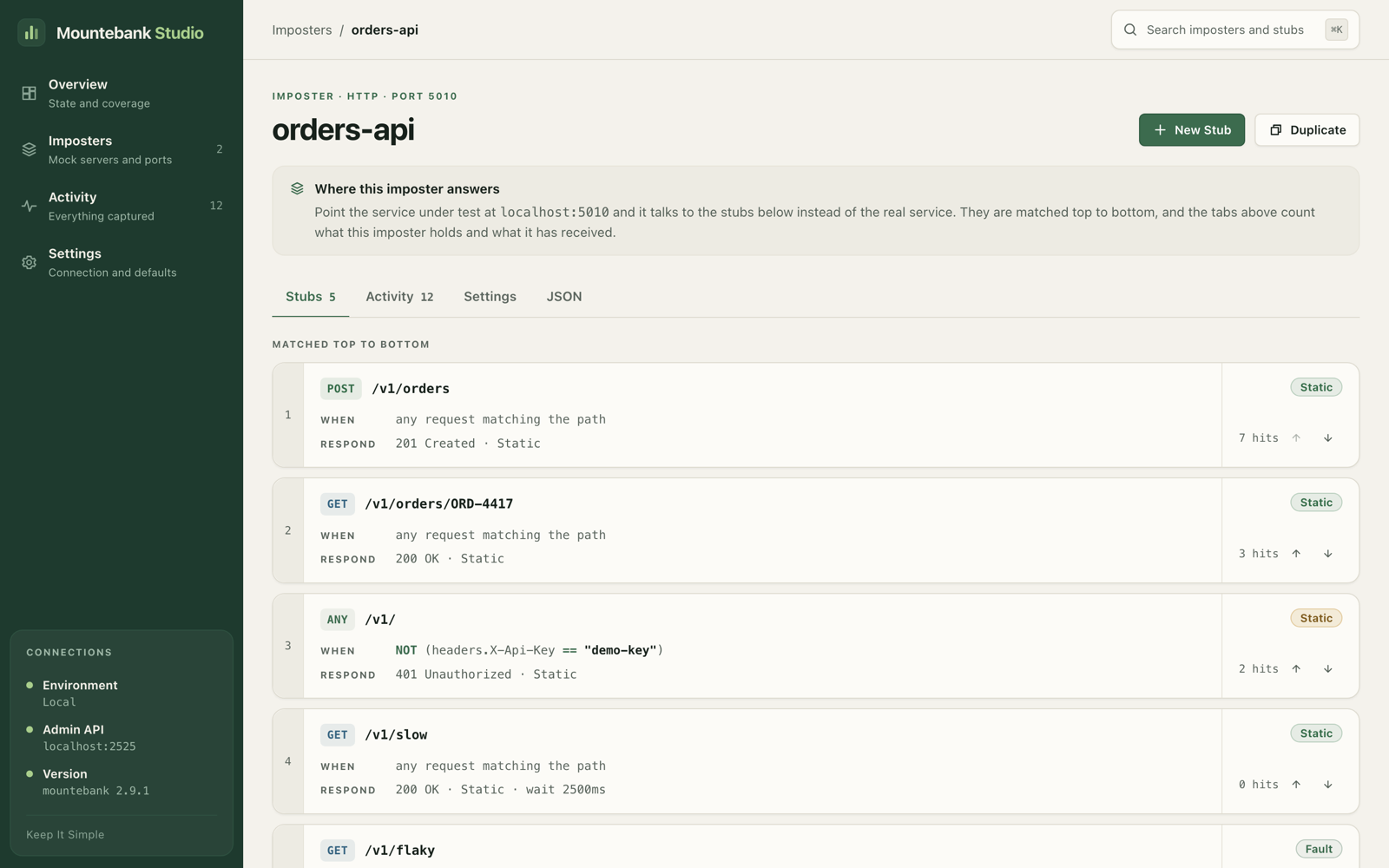Click the Static badge on GET /v1/slow
Viewport: 1389px width, 868px height.
pyautogui.click(x=1316, y=733)
